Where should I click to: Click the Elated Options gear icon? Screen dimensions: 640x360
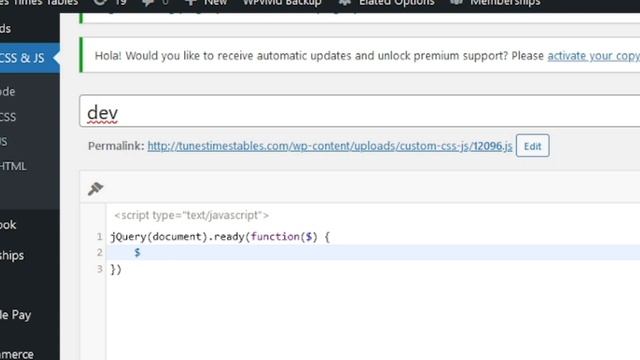pos(345,2)
